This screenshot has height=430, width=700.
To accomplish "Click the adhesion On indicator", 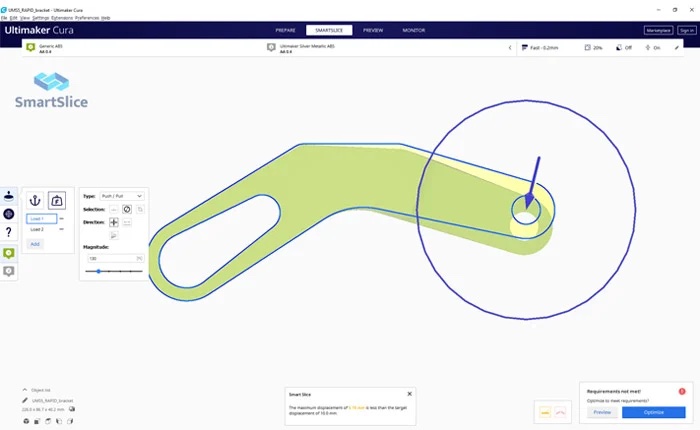I will [653, 48].
